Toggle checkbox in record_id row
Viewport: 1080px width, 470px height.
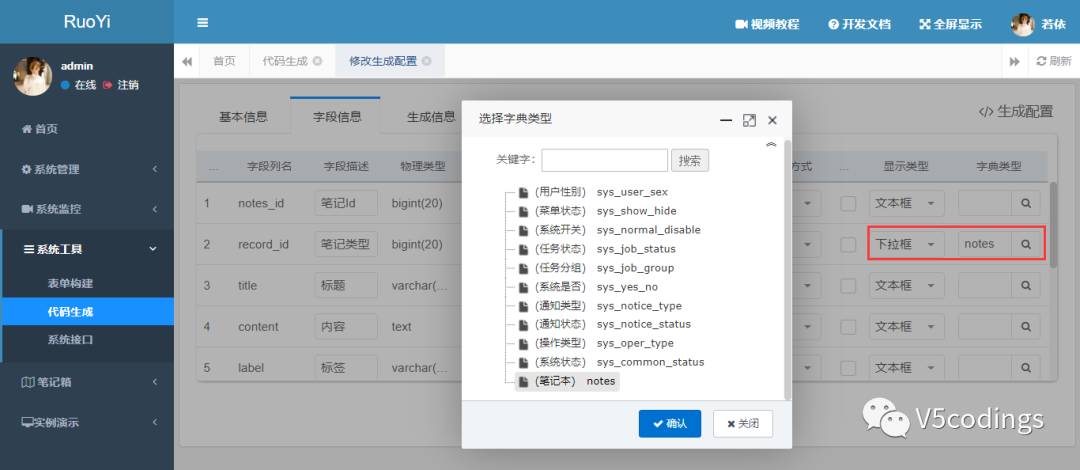(x=849, y=244)
